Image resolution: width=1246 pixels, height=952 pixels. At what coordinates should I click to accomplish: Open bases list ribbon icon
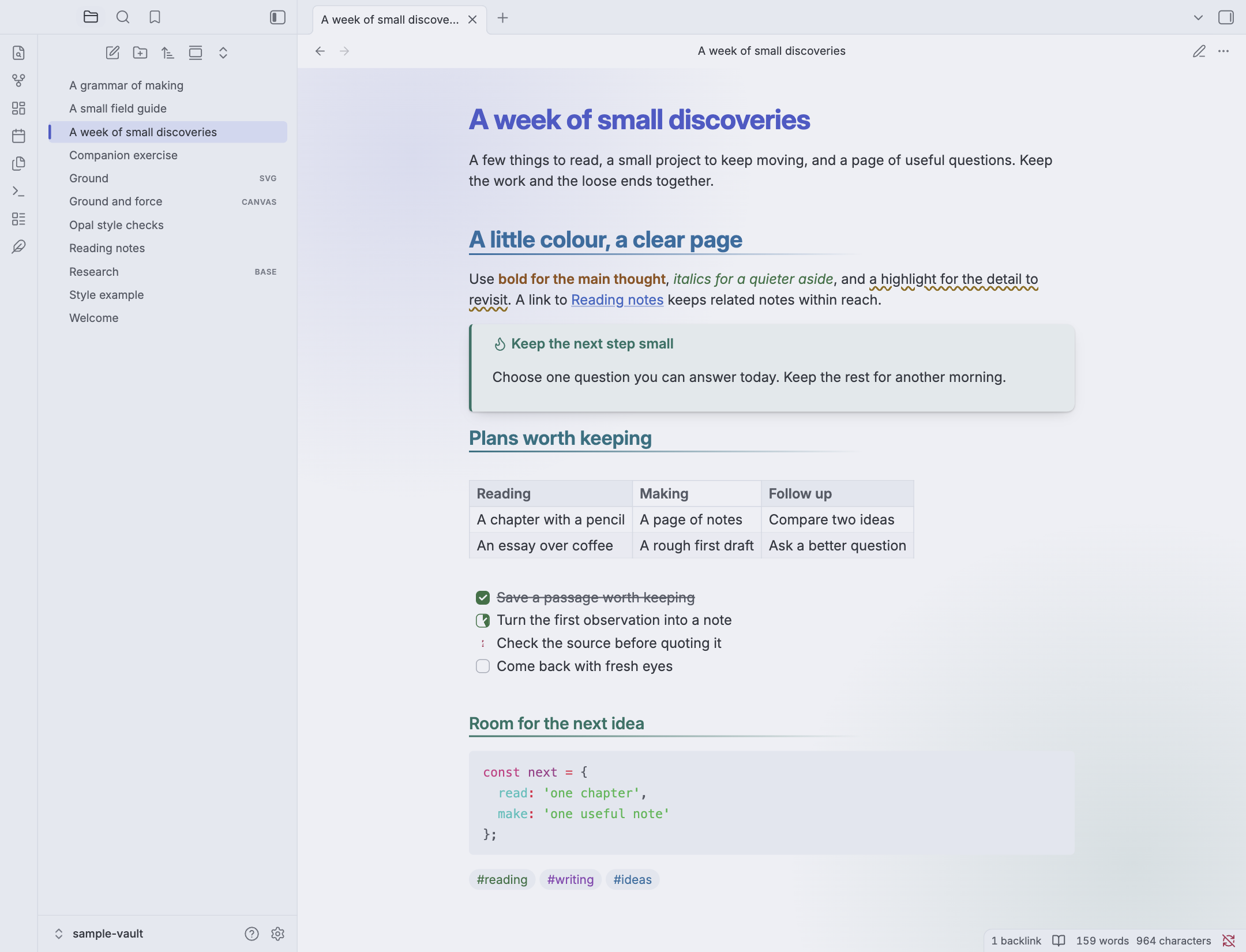point(18,219)
